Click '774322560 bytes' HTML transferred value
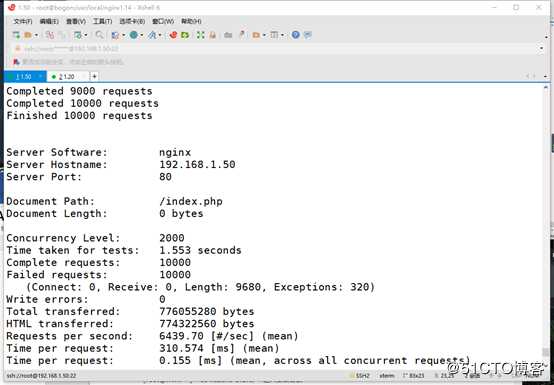Screen dimensions: 554x385 coord(207,324)
